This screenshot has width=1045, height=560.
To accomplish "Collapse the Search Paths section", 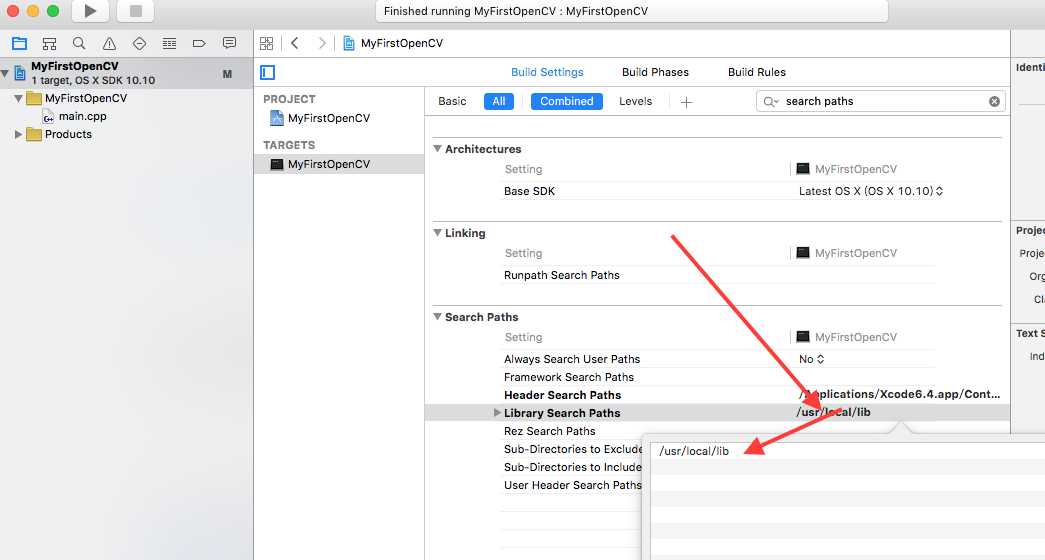I will pos(438,317).
